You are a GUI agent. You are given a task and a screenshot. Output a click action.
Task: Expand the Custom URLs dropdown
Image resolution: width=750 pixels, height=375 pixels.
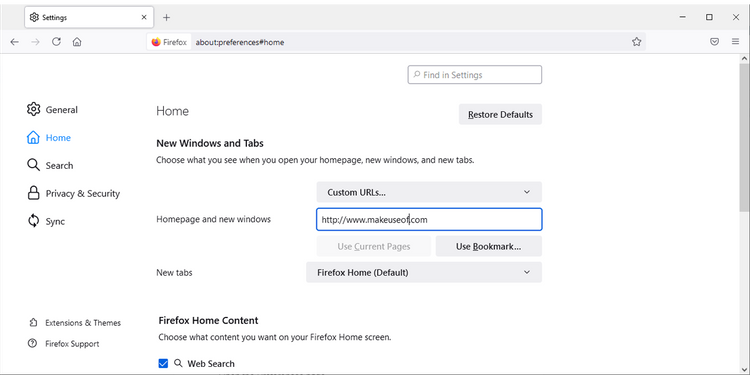pos(429,192)
